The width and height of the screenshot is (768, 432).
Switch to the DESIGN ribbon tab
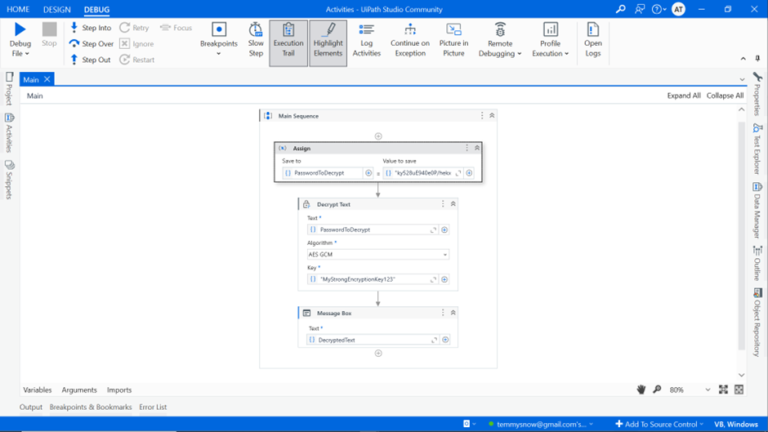click(x=57, y=9)
